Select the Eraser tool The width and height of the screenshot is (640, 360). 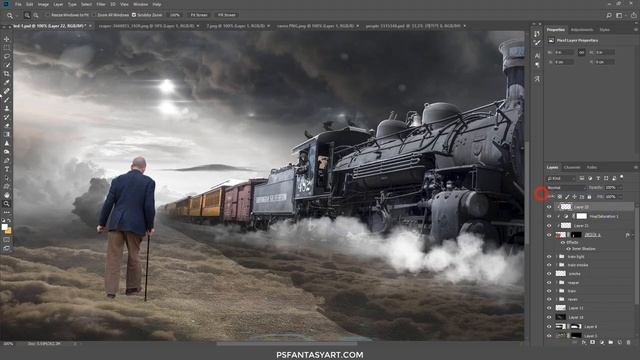(x=7, y=126)
